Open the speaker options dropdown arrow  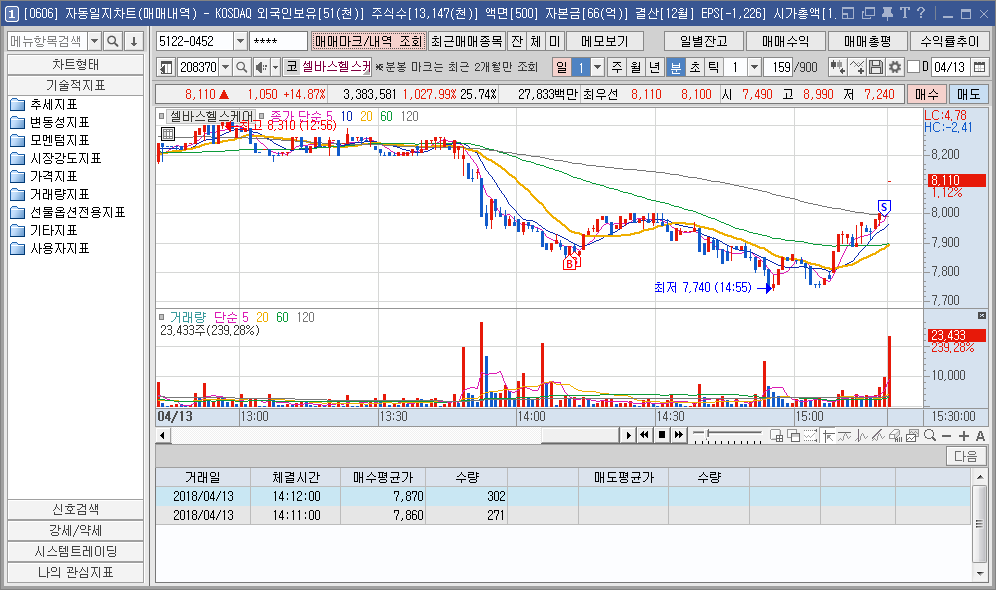(275, 67)
